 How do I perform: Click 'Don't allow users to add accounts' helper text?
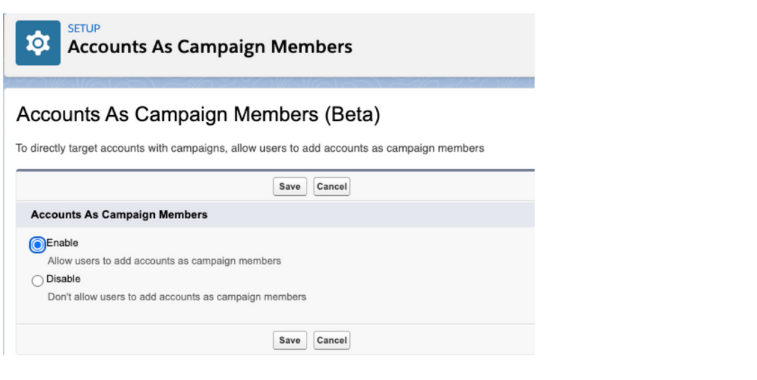click(177, 296)
